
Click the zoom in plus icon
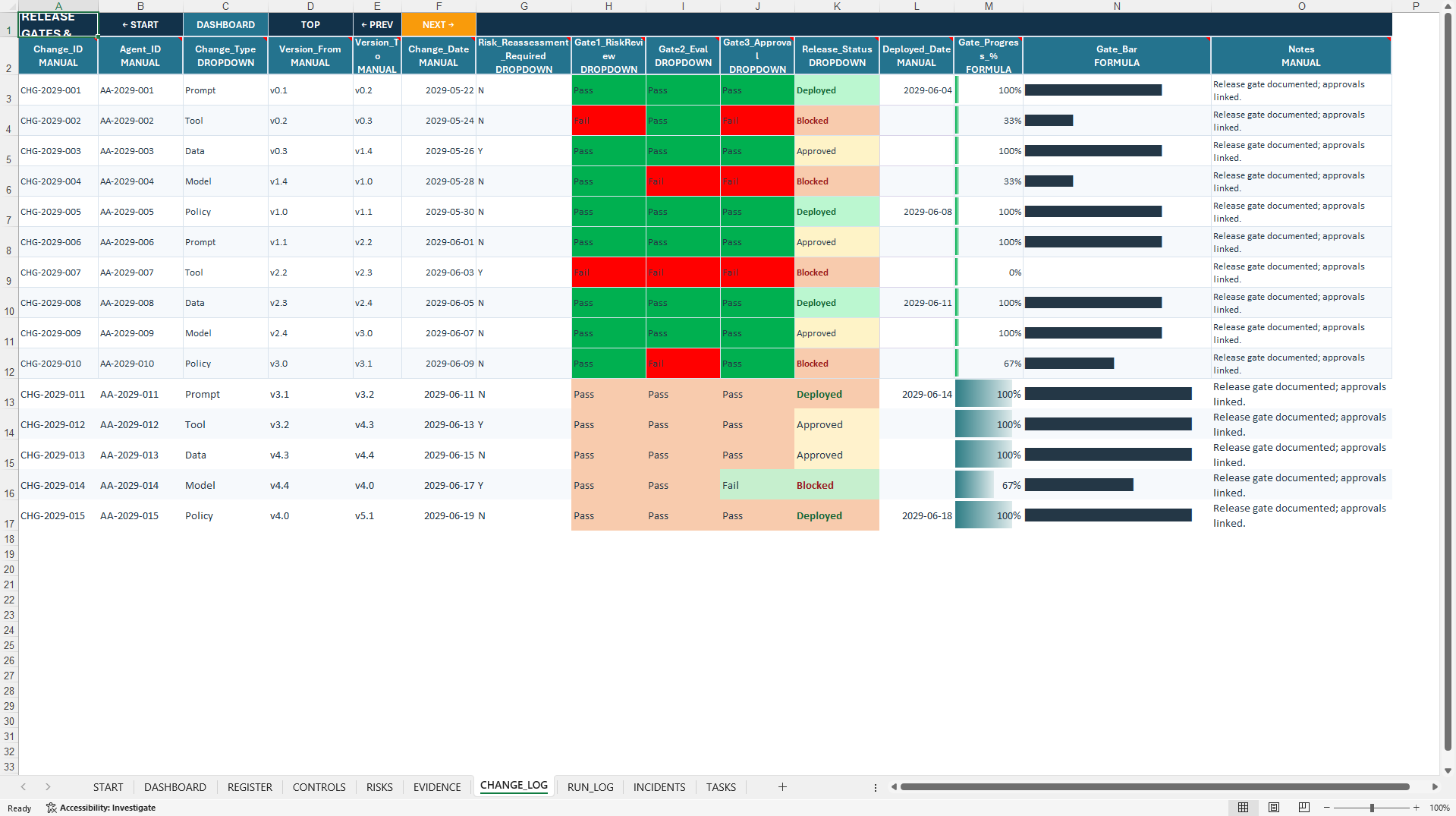[1416, 808]
